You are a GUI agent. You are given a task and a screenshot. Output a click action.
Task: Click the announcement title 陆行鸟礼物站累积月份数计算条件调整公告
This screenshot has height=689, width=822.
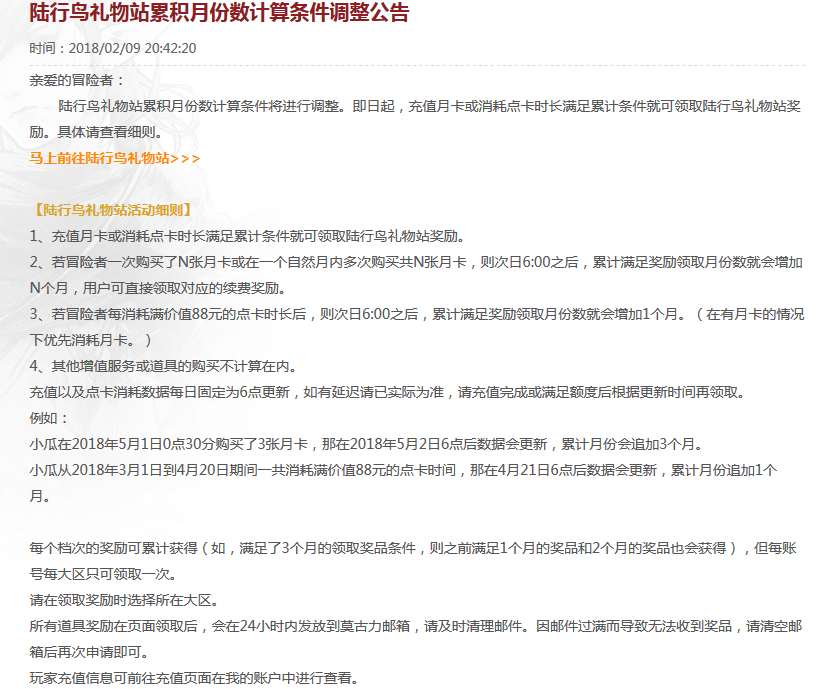point(219,13)
